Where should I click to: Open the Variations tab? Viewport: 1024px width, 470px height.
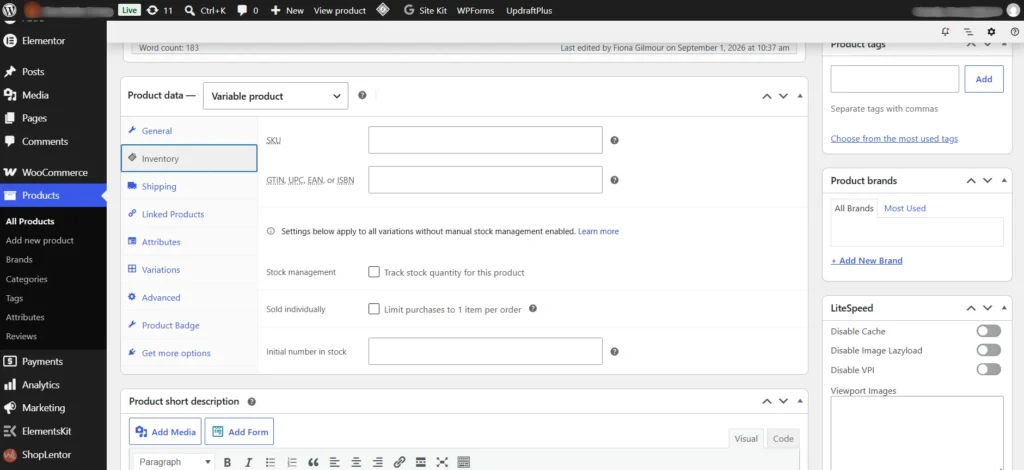[x=189, y=270]
